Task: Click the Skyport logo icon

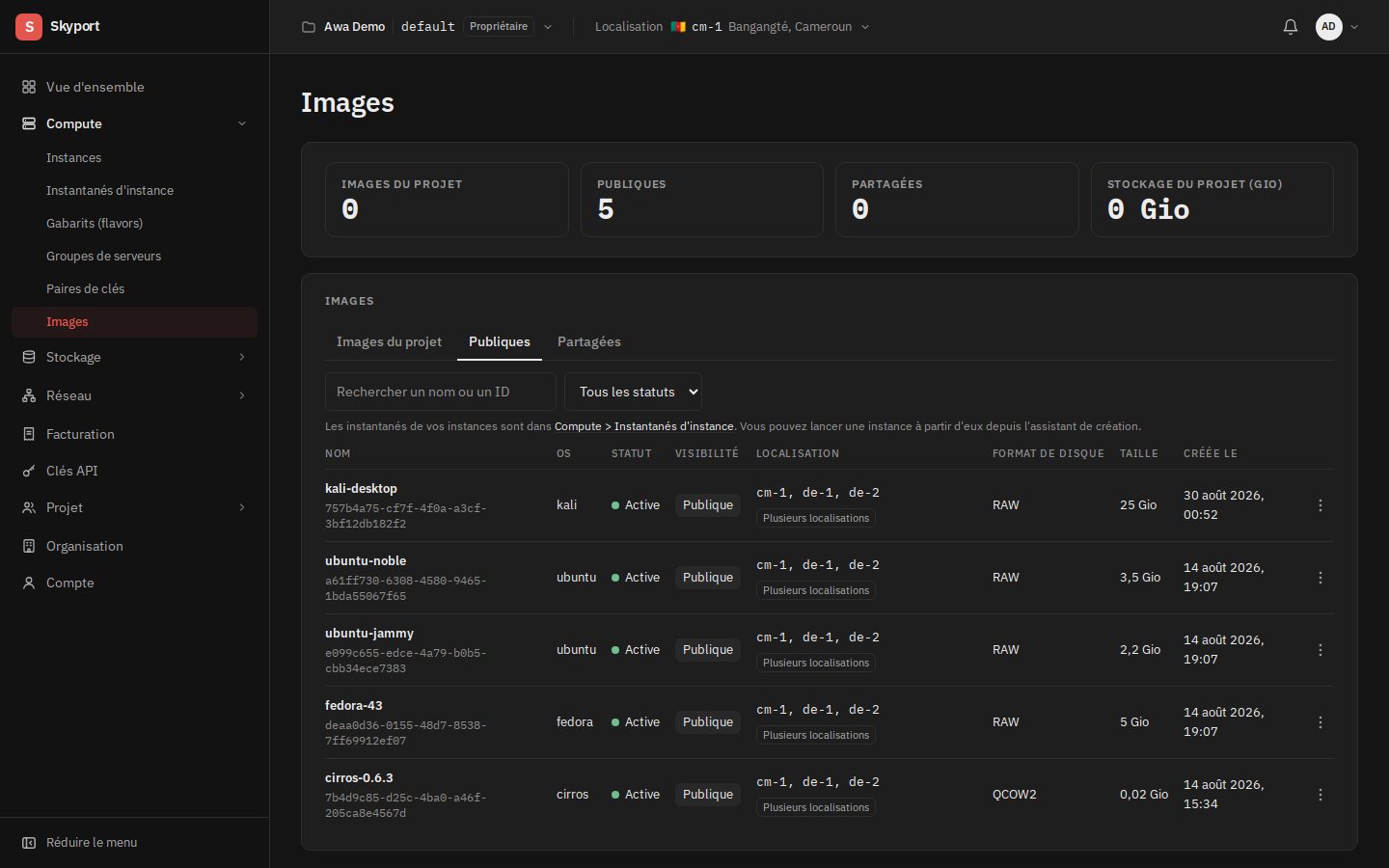Action: tap(29, 26)
